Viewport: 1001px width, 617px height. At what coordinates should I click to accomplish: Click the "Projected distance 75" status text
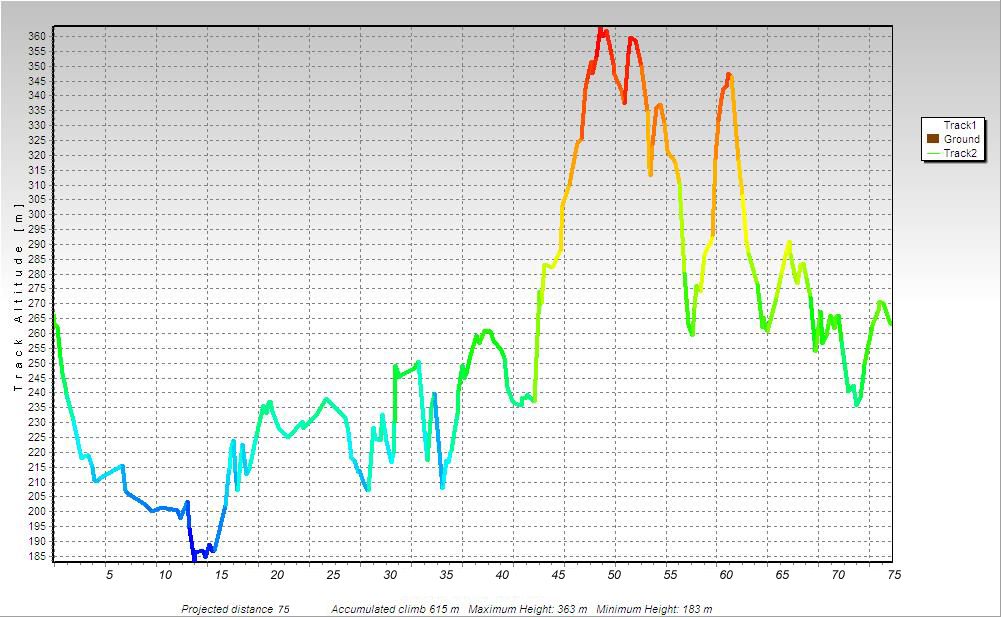tap(236, 609)
